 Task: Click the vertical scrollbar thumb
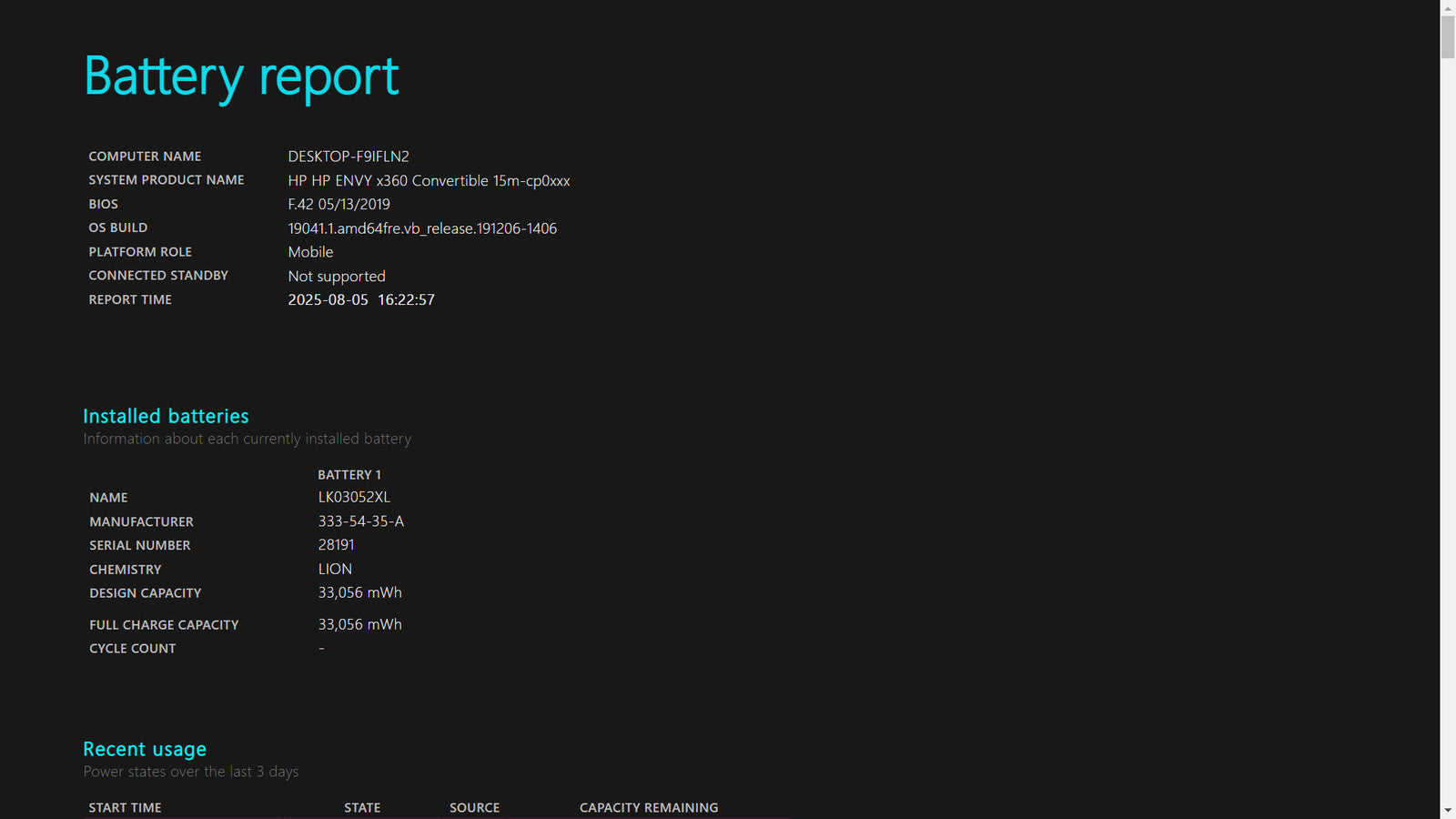1448,37
